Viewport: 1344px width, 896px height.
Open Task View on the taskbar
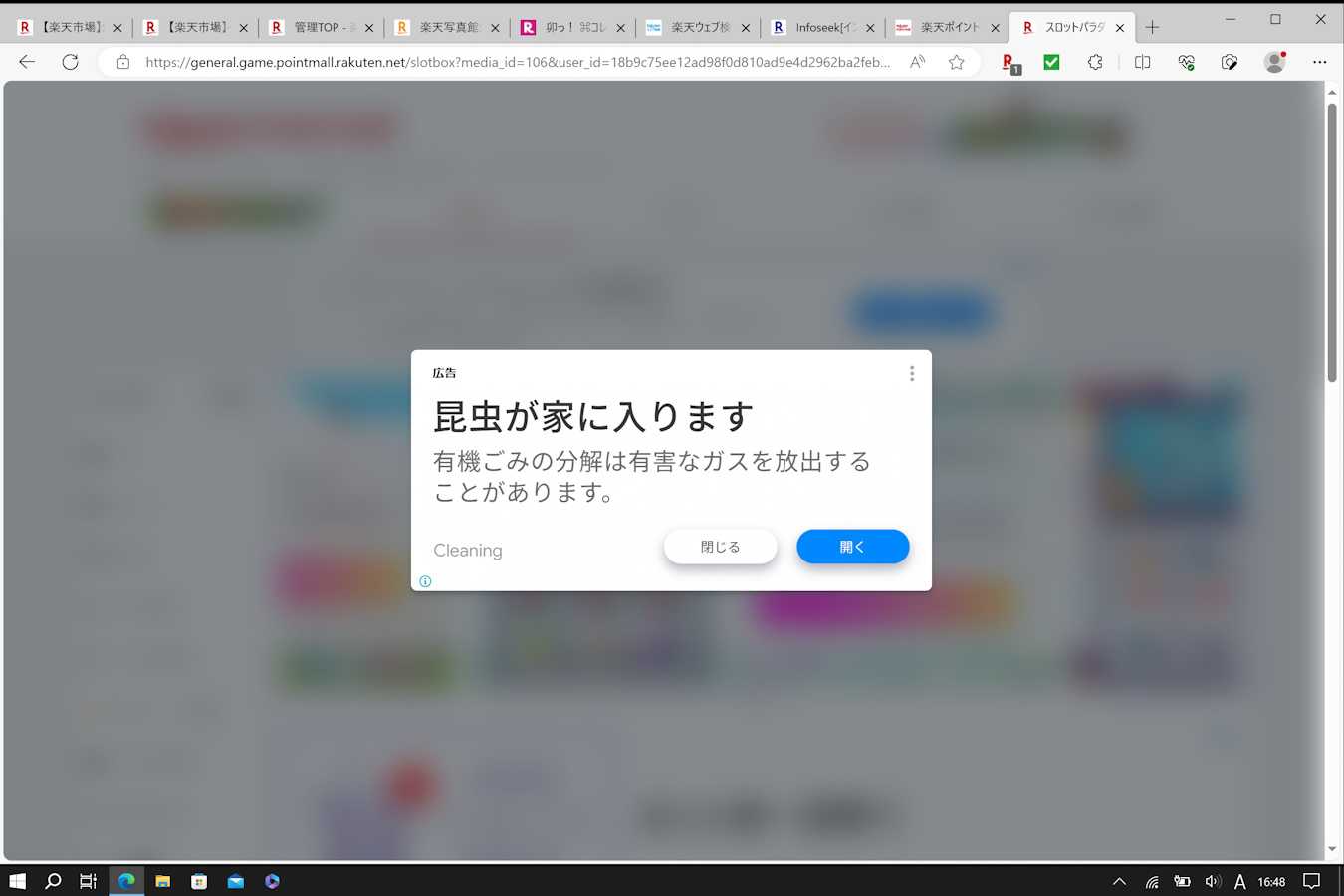tap(89, 881)
